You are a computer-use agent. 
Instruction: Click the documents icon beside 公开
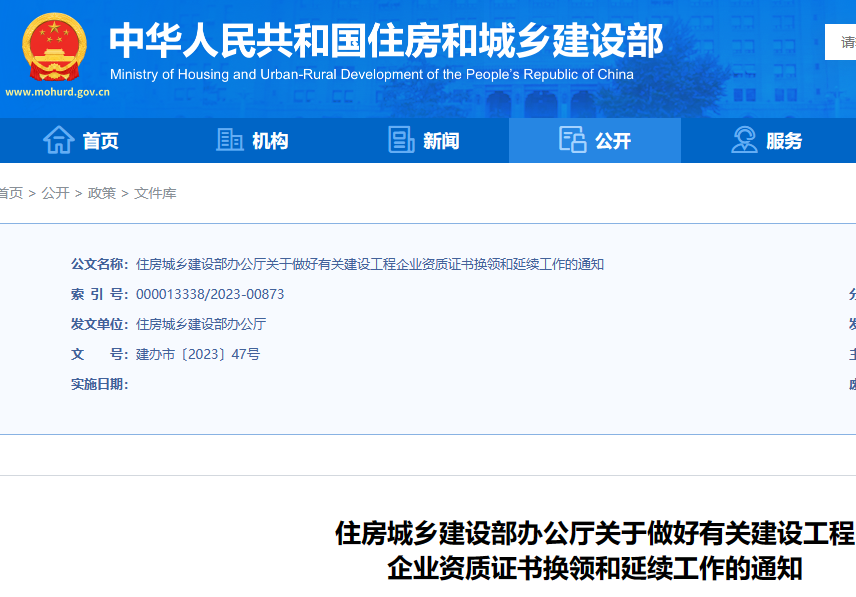pos(572,140)
